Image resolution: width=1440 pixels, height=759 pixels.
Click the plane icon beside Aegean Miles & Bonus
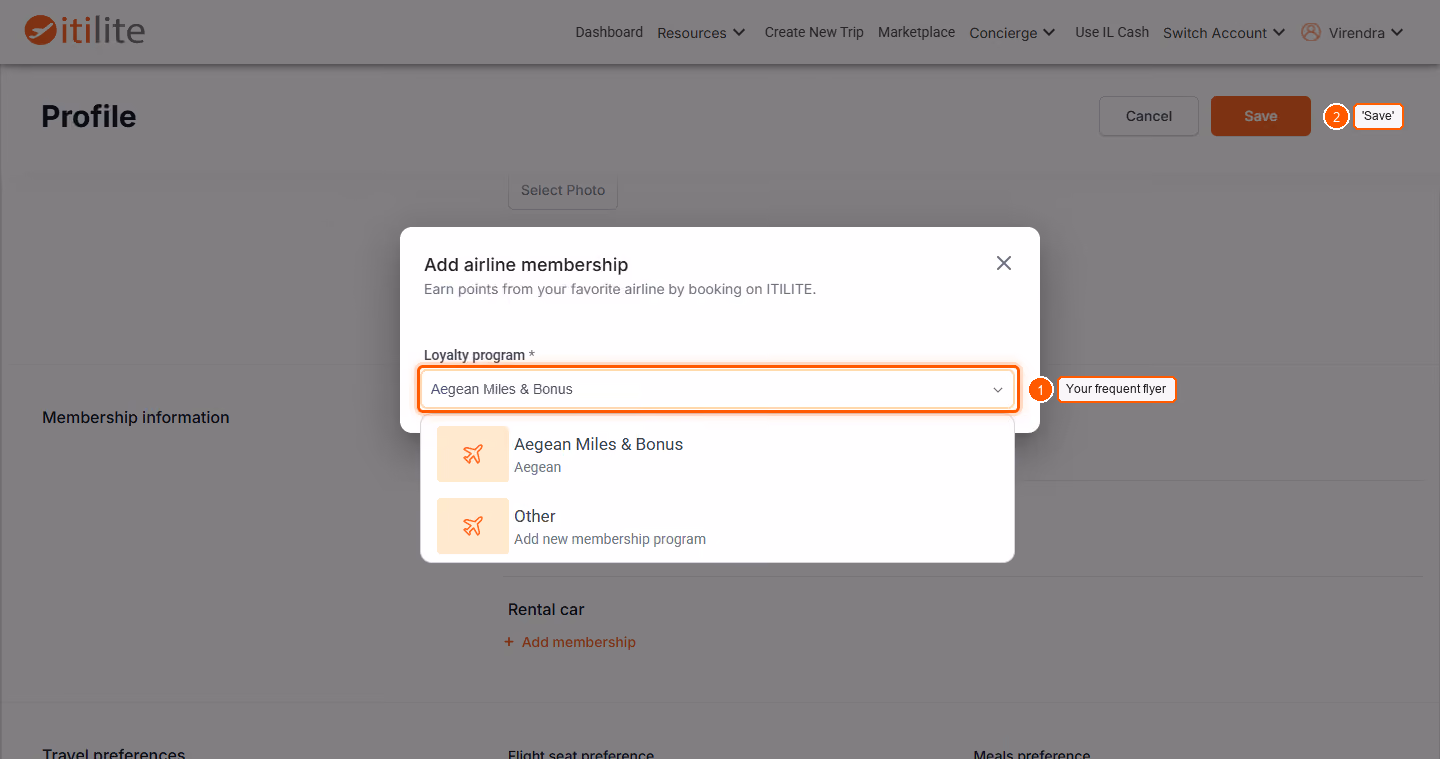tap(473, 454)
